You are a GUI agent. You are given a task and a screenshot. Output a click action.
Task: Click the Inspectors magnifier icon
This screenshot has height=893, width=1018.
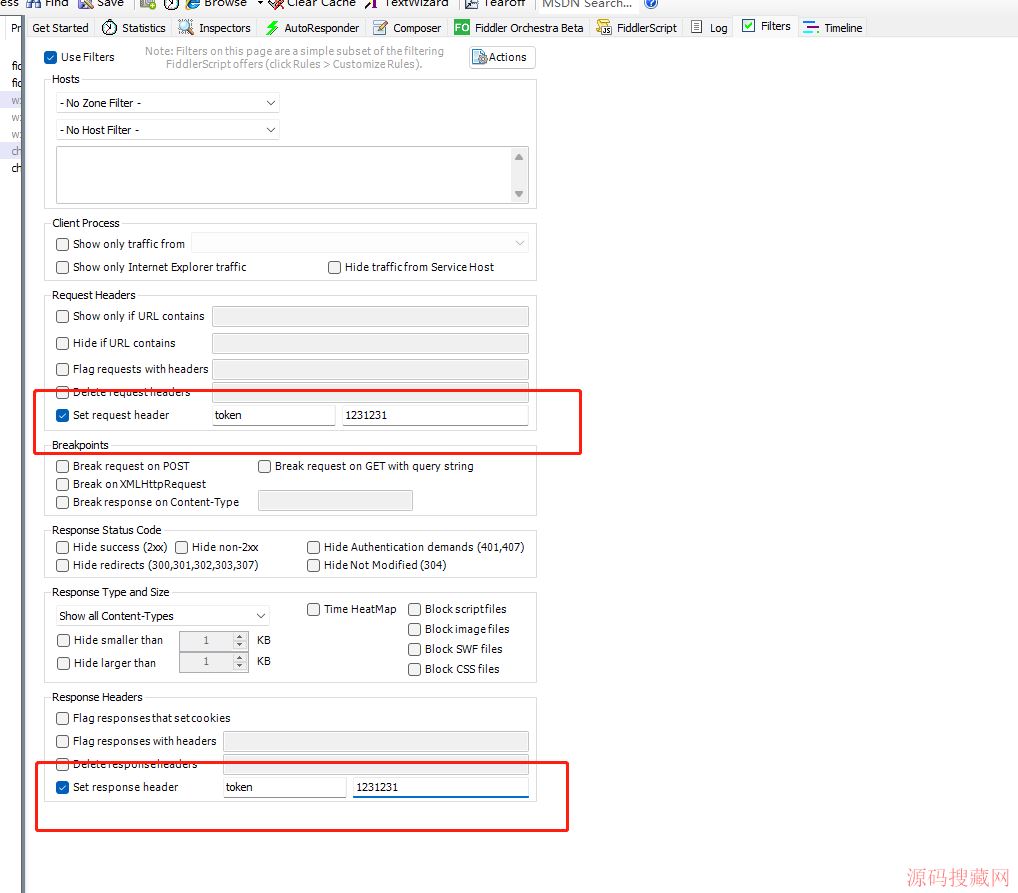coord(186,28)
